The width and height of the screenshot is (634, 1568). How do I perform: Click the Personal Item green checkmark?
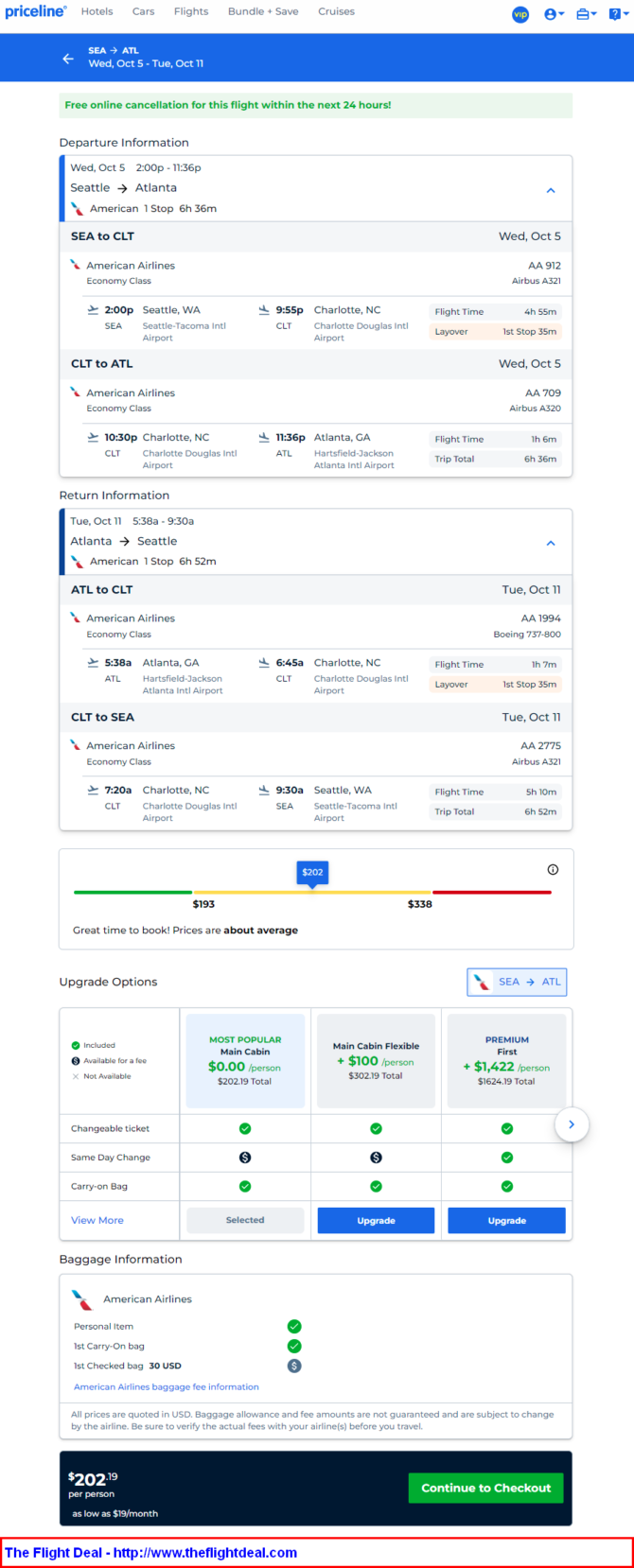tap(294, 1326)
